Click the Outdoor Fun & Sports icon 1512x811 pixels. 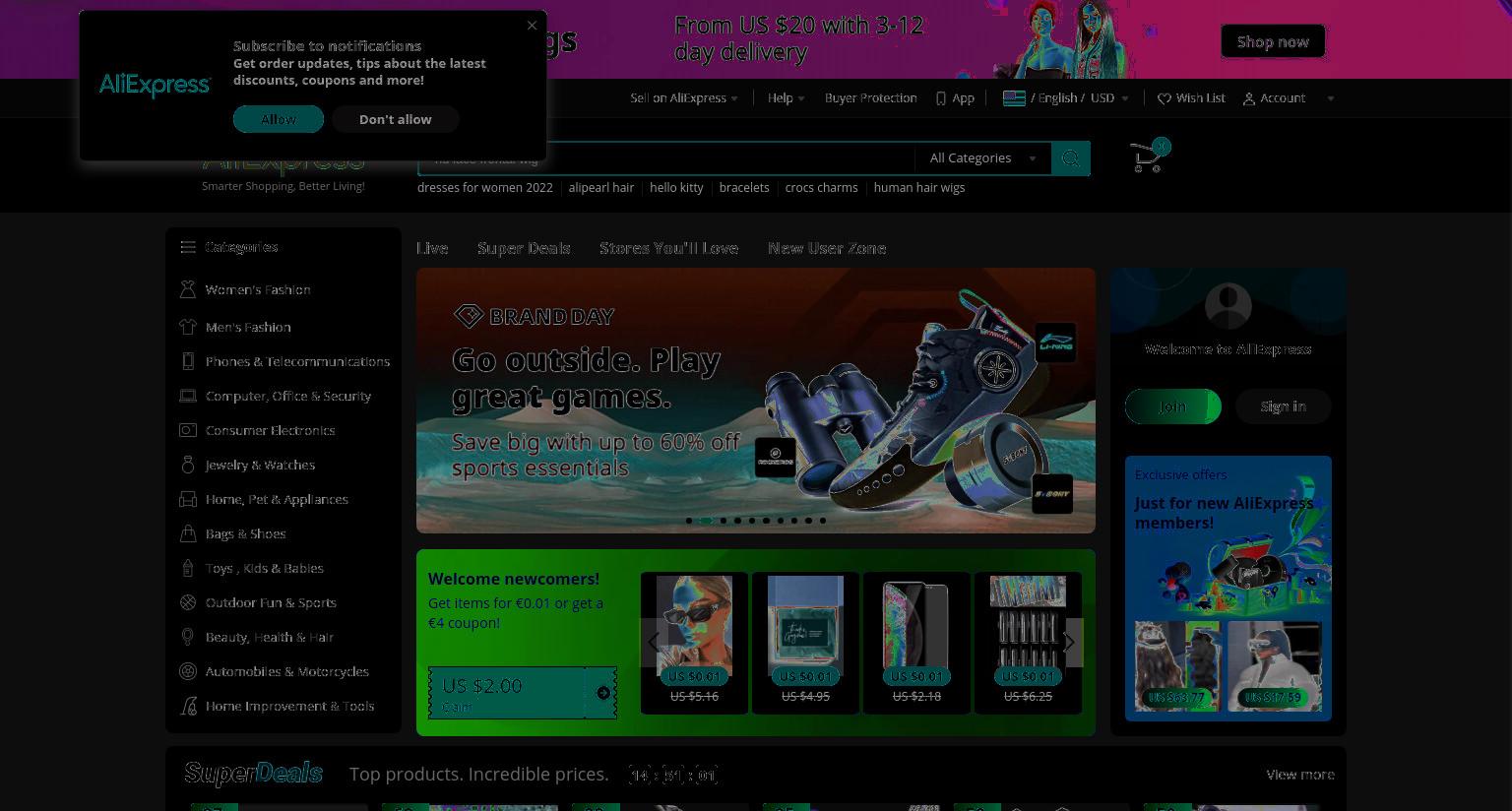click(188, 602)
